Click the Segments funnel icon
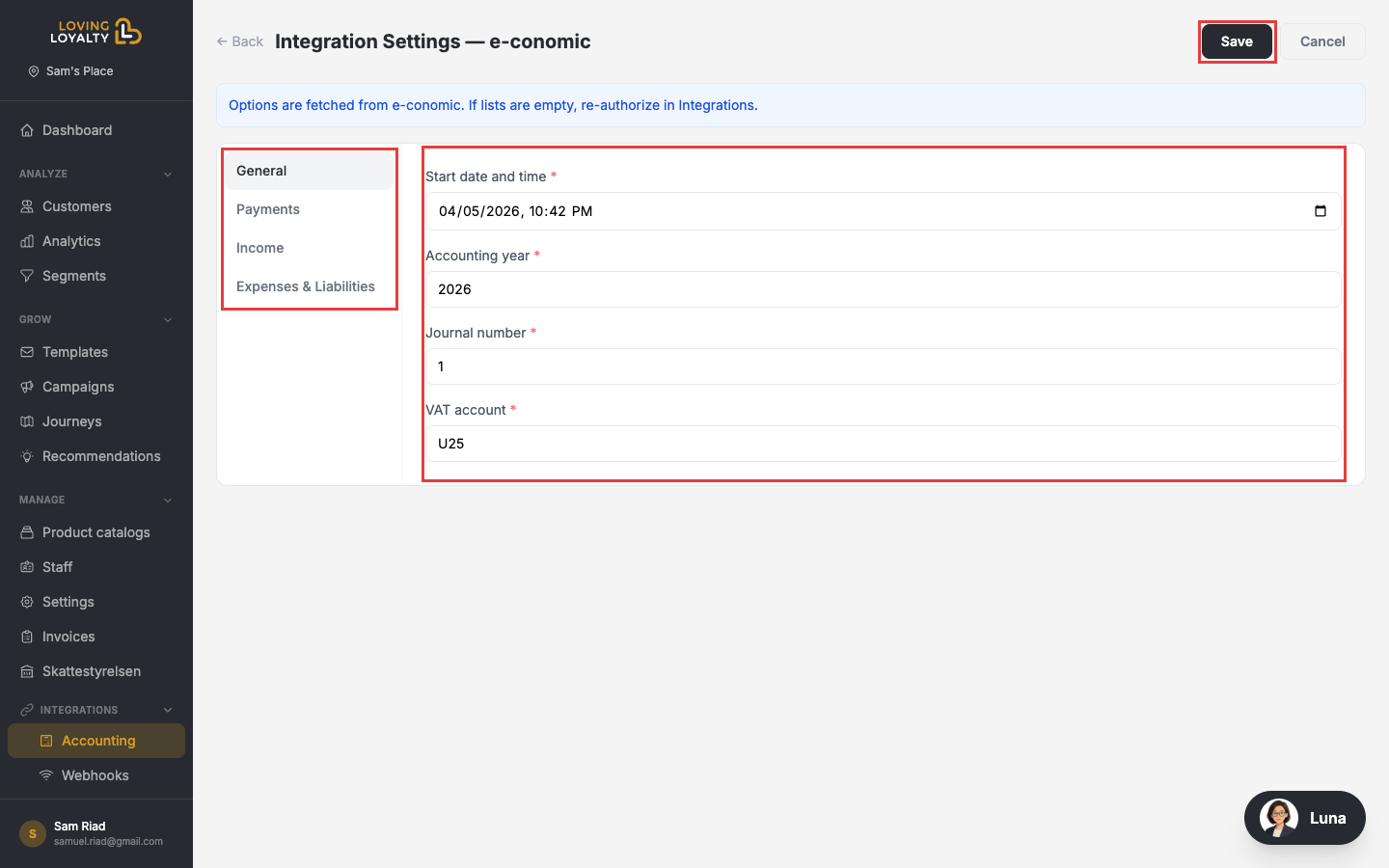The image size is (1389, 868). pyautogui.click(x=27, y=276)
